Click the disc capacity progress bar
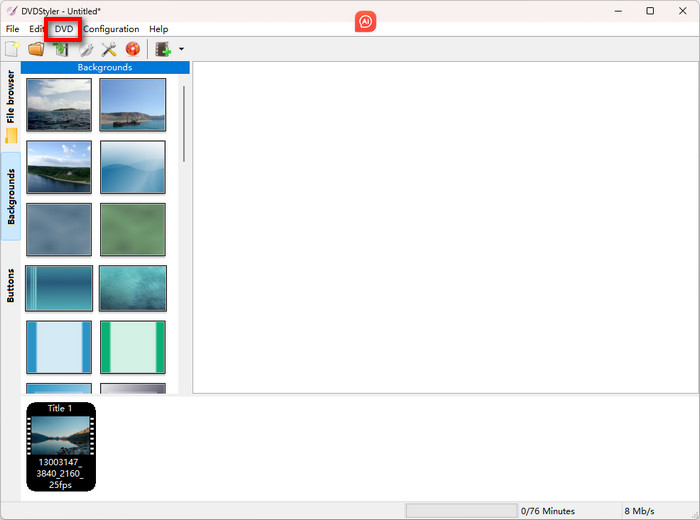Viewport: 700px width, 520px height. [460, 511]
